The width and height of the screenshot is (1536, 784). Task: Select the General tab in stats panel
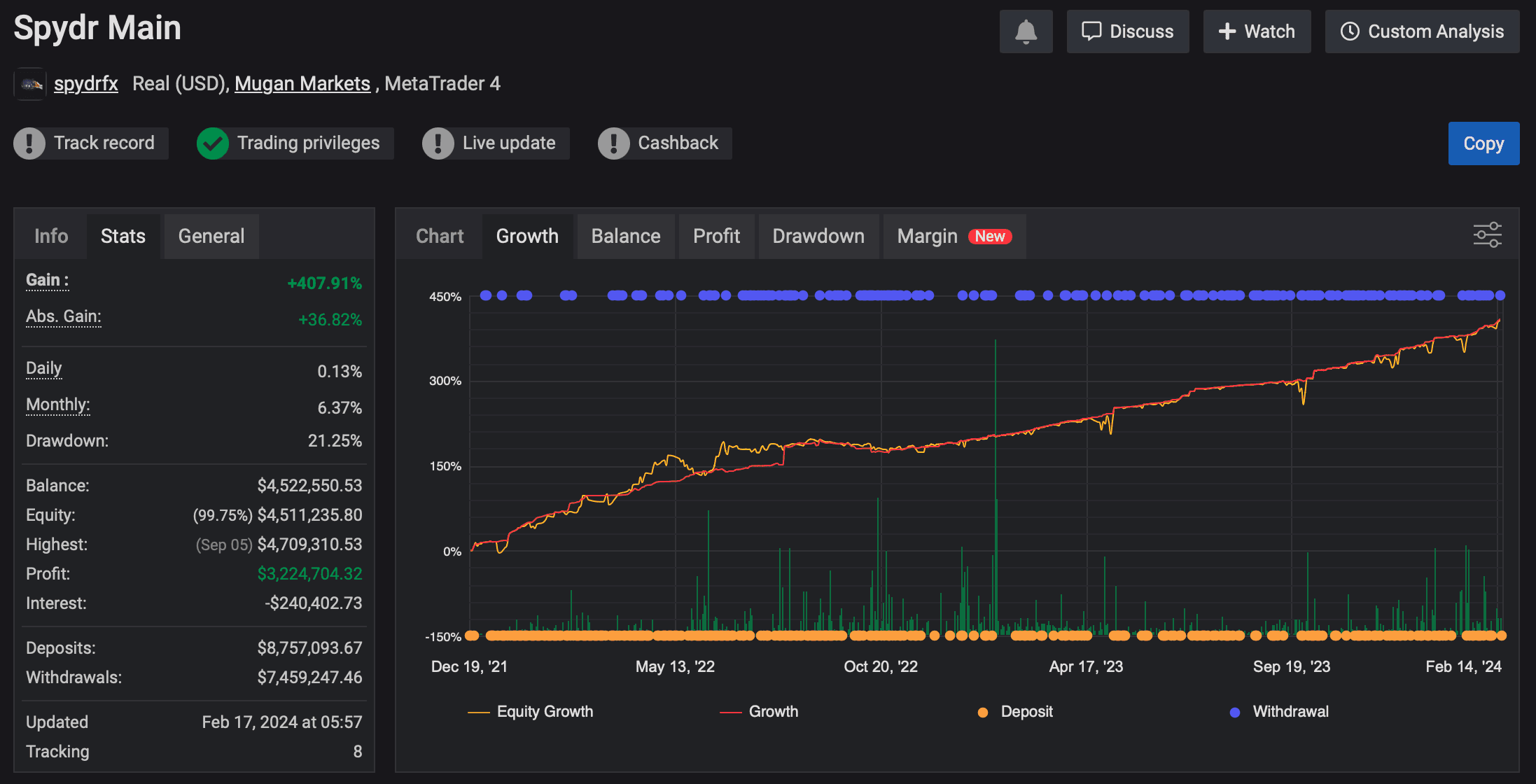point(211,237)
